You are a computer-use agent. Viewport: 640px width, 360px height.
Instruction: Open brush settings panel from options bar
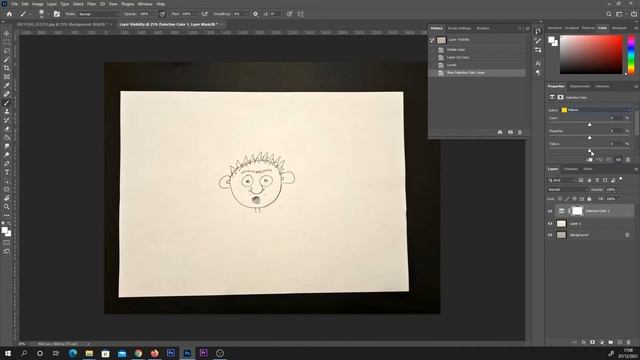point(57,14)
